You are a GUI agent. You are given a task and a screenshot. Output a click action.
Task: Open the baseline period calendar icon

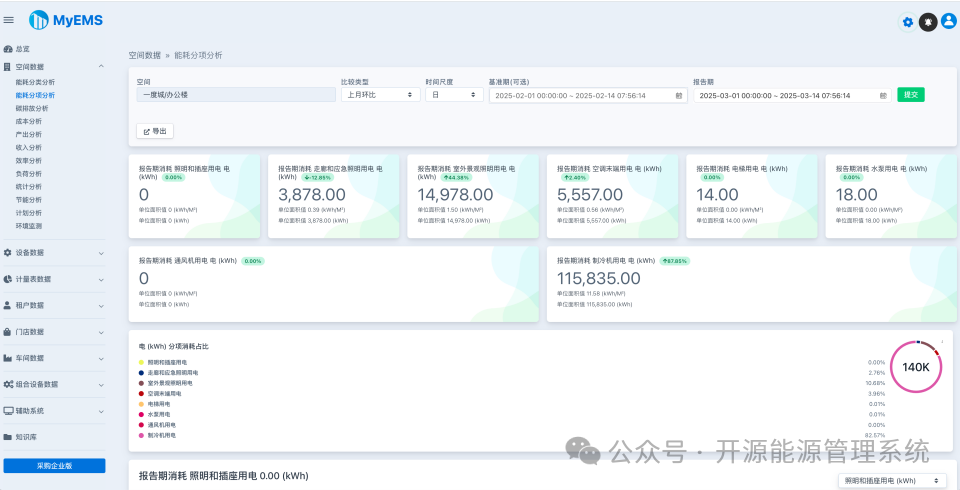[678, 96]
